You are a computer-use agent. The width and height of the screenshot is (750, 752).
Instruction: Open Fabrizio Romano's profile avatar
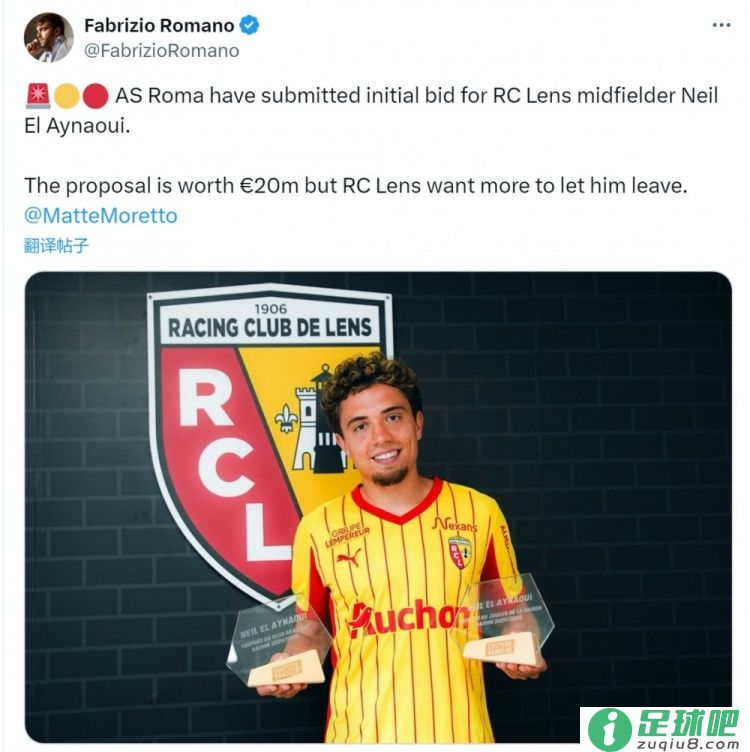click(x=48, y=37)
